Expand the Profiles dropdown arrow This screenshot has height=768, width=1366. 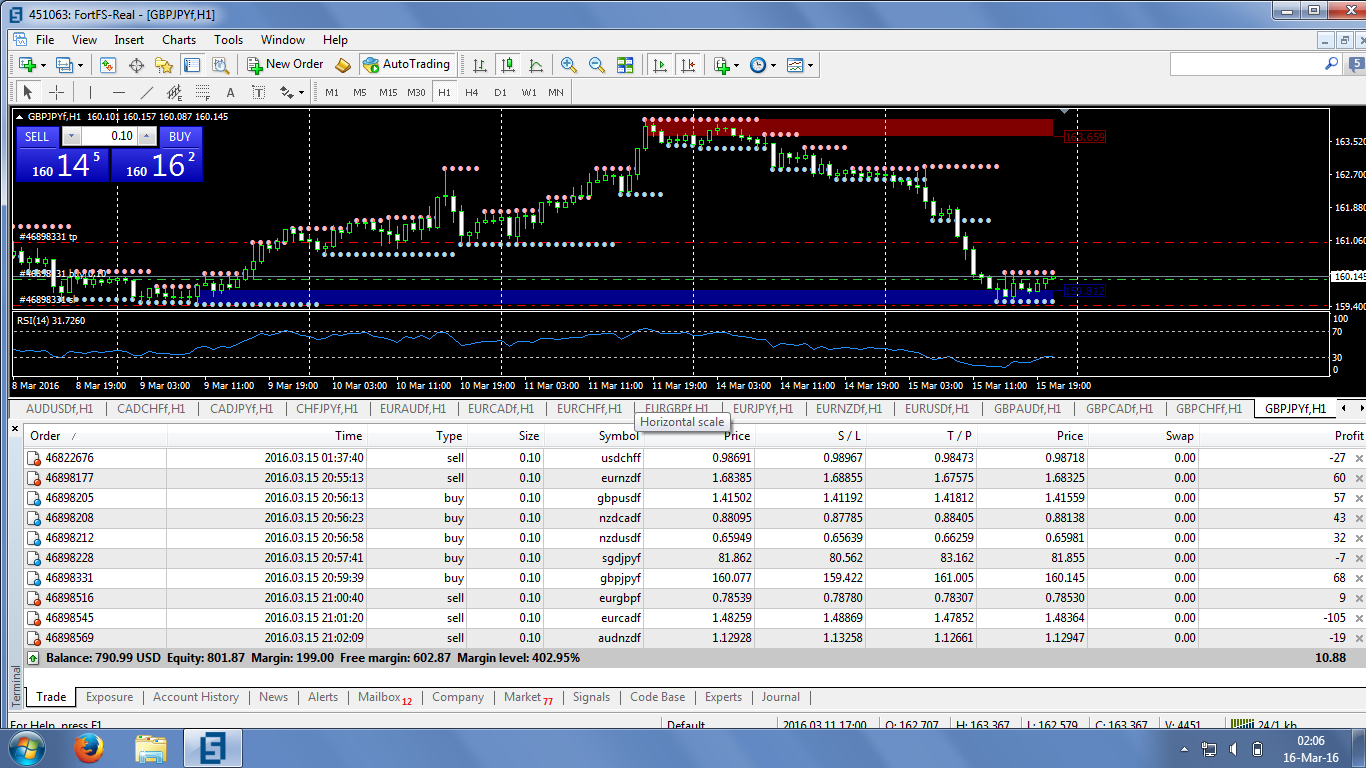pos(80,66)
